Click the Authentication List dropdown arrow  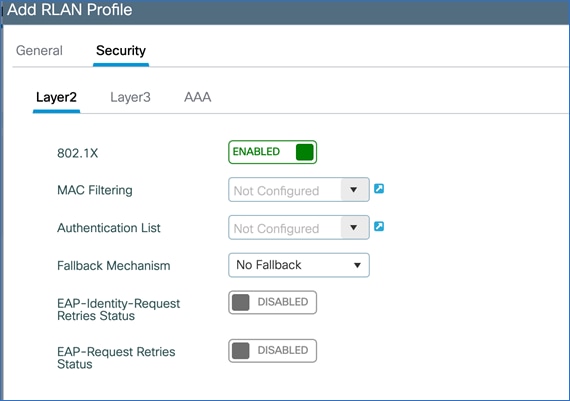coord(354,228)
